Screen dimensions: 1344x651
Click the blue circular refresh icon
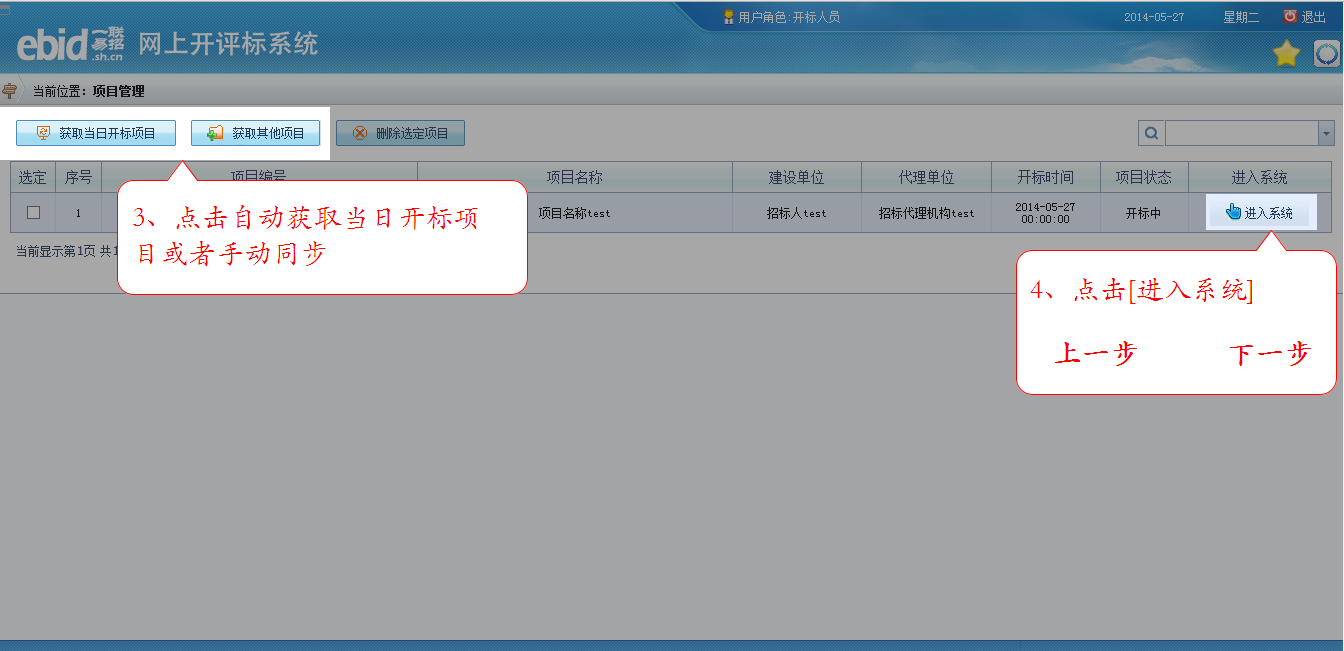(1327, 54)
